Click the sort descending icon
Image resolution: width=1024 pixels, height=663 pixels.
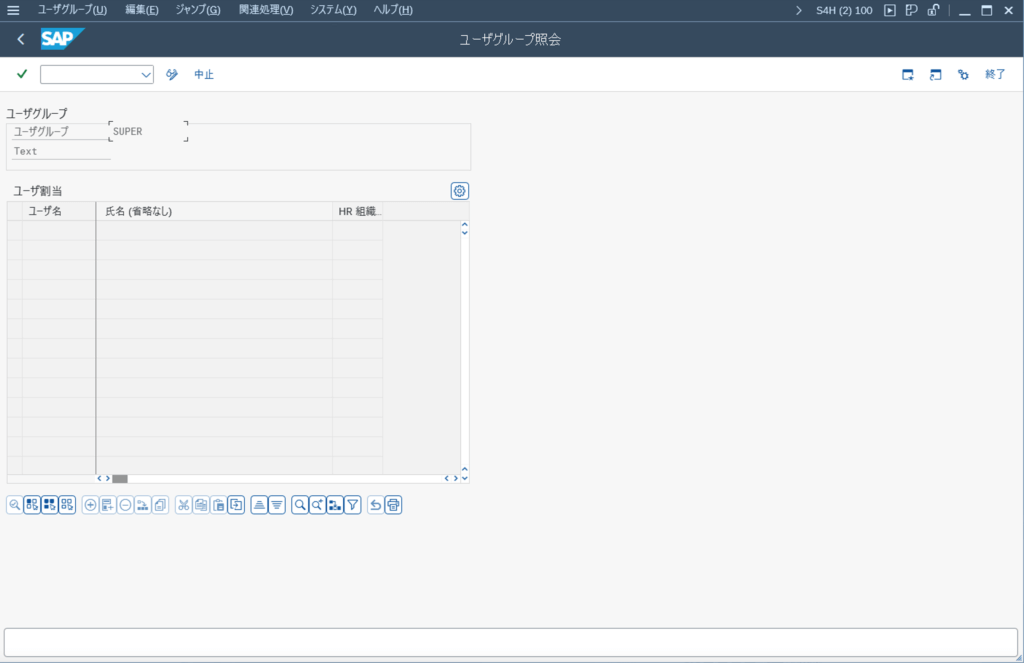(277, 505)
